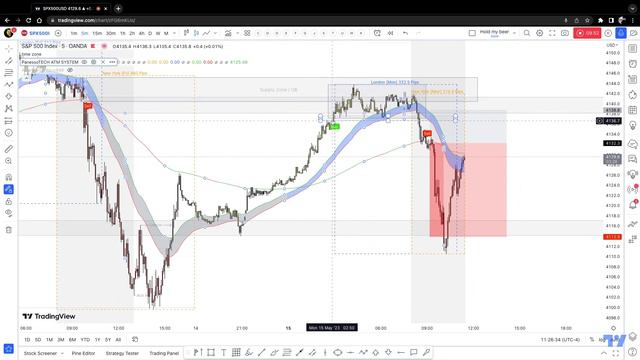Image resolution: width=640 pixels, height=360 pixels.
Task: Select the trend line drawing tool
Action: tap(9, 60)
